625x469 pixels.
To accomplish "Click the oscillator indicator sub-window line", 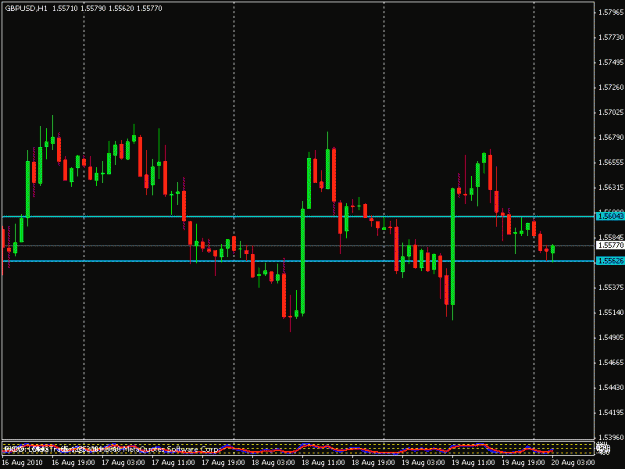I will coord(279,449).
